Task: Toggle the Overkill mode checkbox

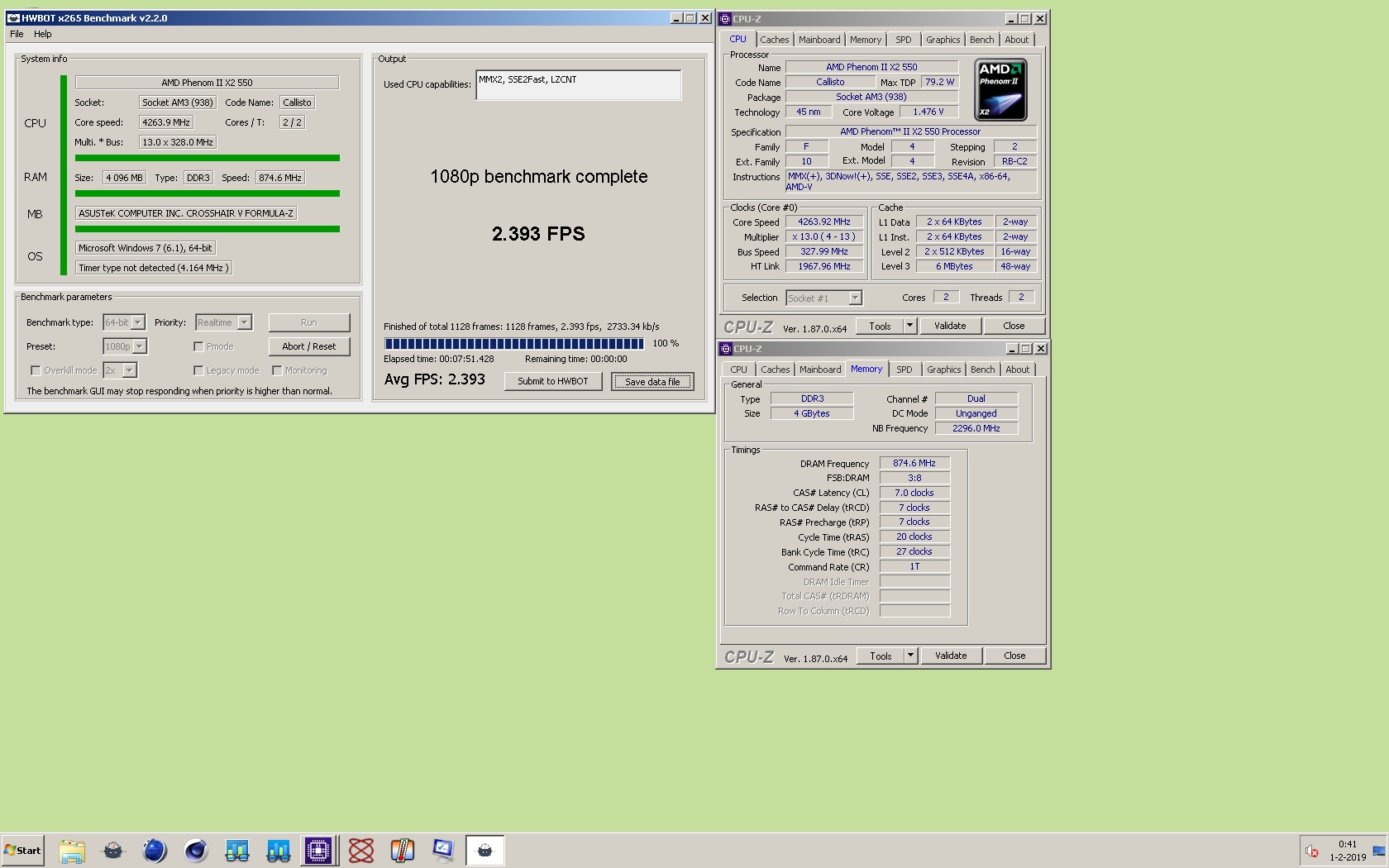Action: [x=35, y=370]
